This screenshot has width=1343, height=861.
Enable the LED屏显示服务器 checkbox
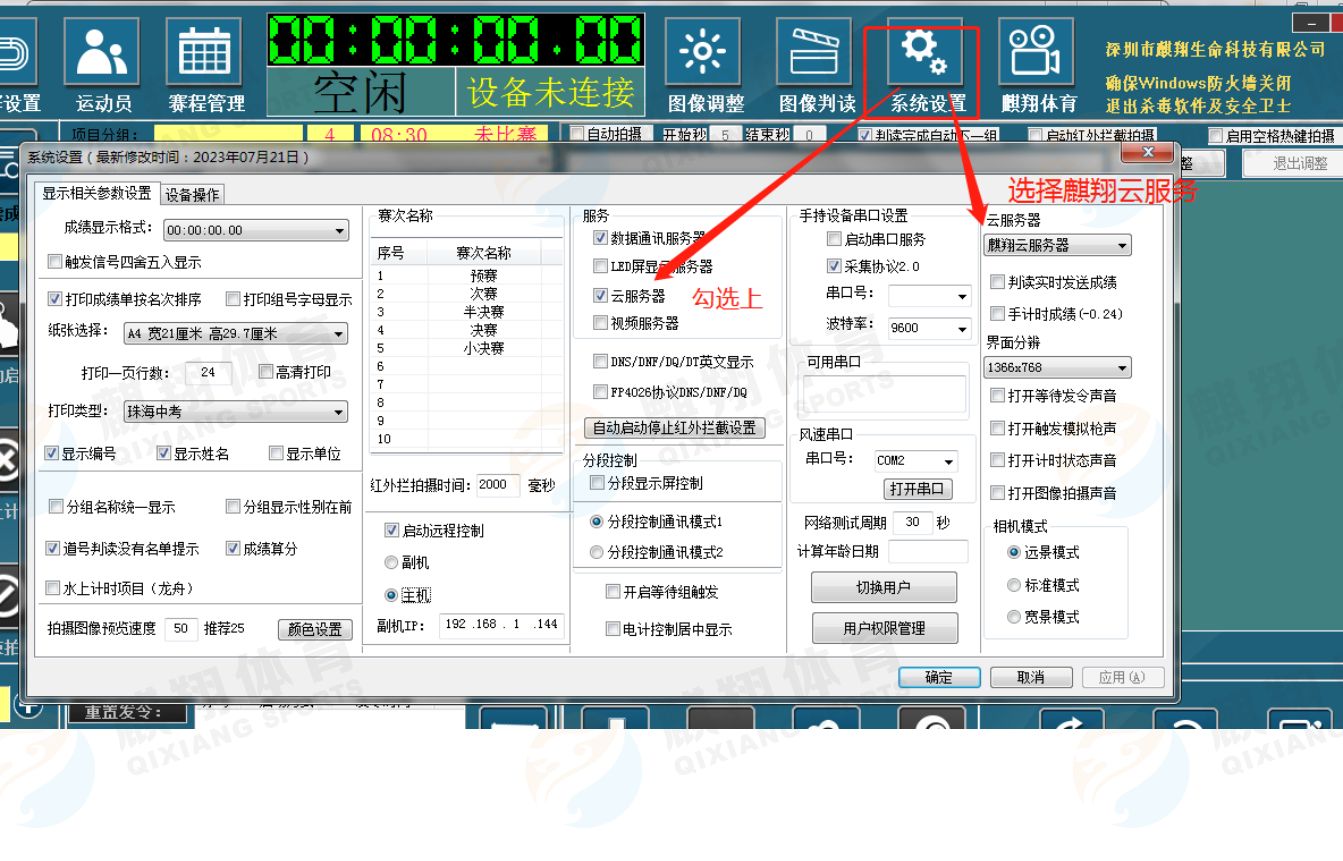[600, 267]
